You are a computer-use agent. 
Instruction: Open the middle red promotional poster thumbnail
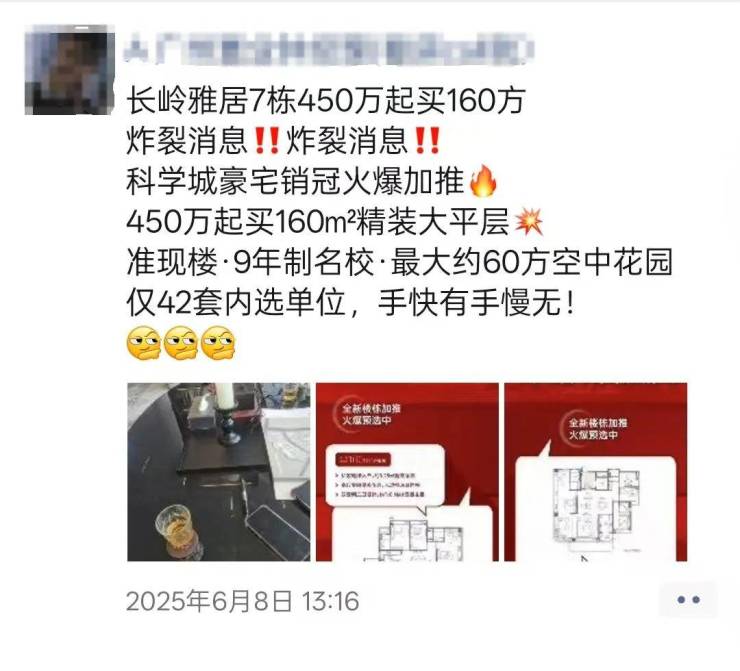(407, 472)
